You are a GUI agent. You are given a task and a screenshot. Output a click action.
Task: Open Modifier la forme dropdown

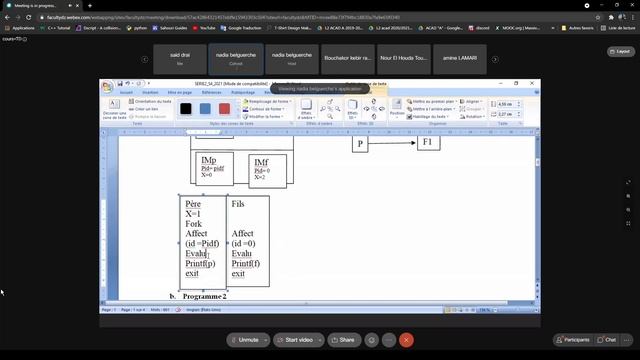(264, 117)
